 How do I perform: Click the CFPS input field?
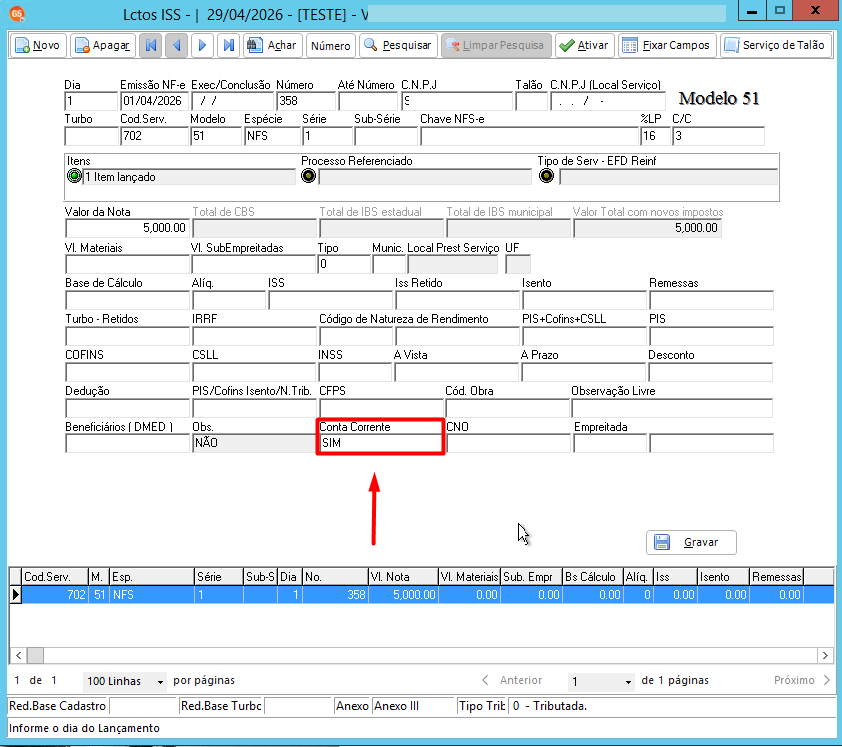coord(381,408)
